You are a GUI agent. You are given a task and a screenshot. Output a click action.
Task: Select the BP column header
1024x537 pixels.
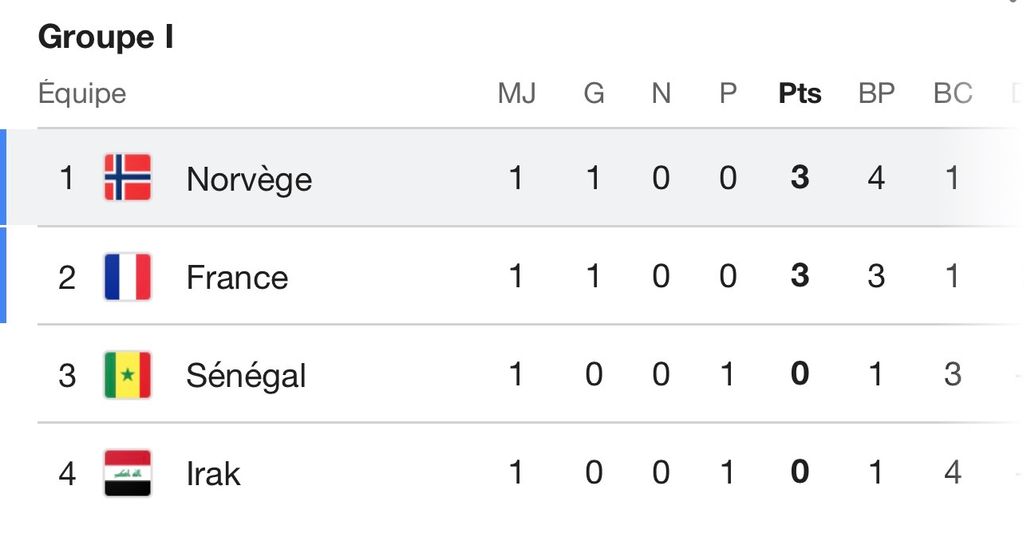[876, 93]
